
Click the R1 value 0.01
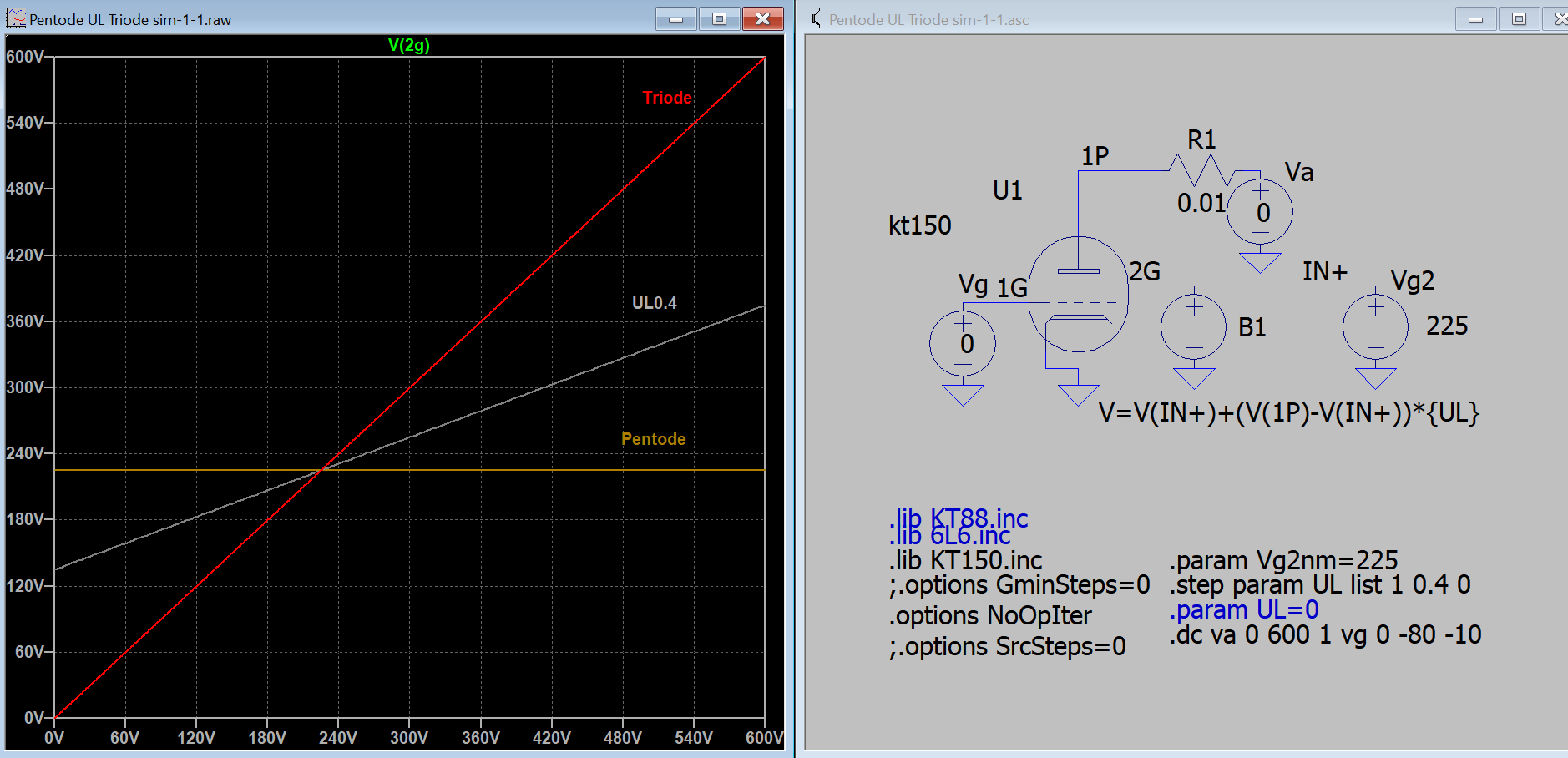tap(1201, 203)
